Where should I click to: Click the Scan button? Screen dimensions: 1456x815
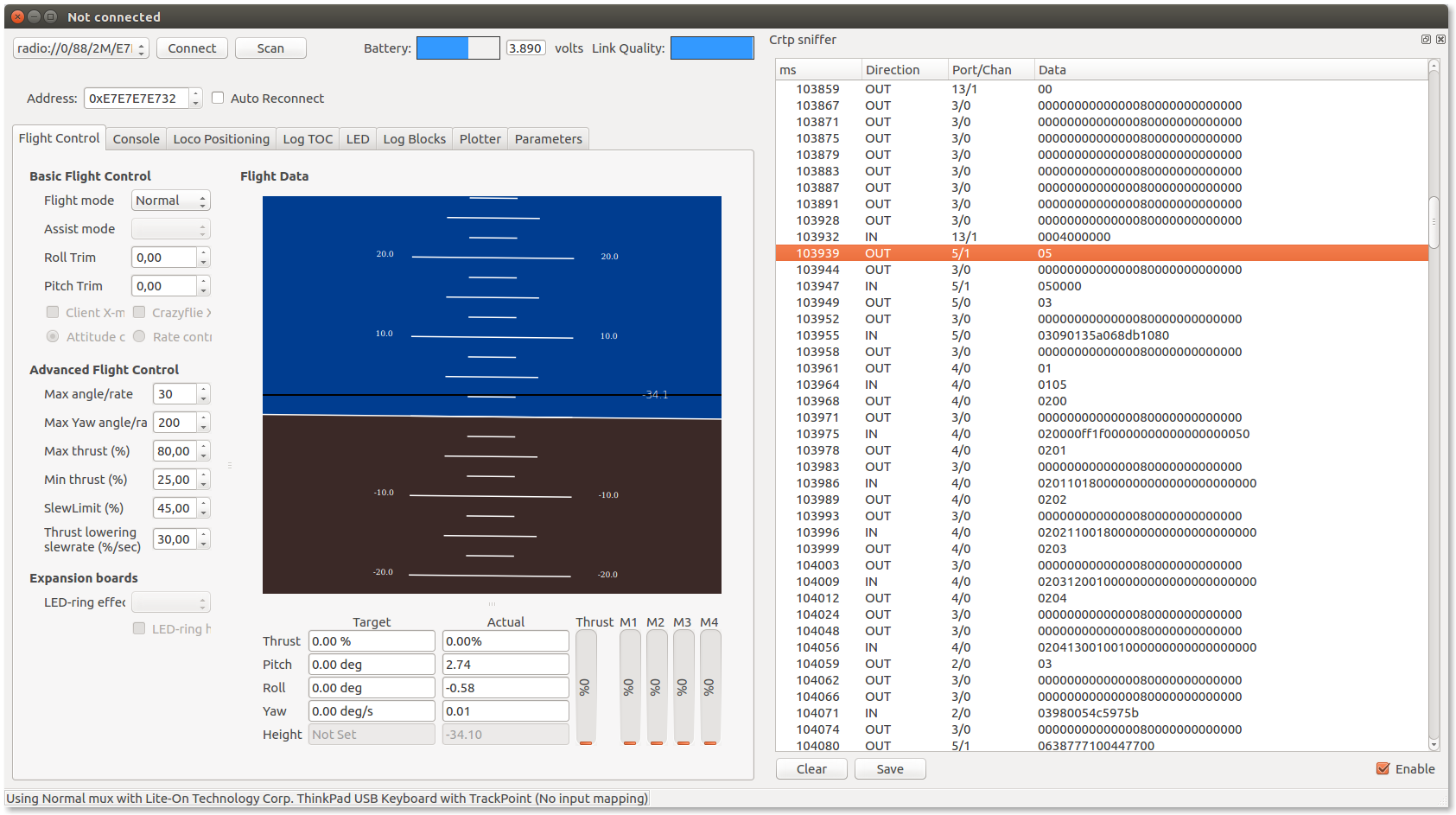270,48
